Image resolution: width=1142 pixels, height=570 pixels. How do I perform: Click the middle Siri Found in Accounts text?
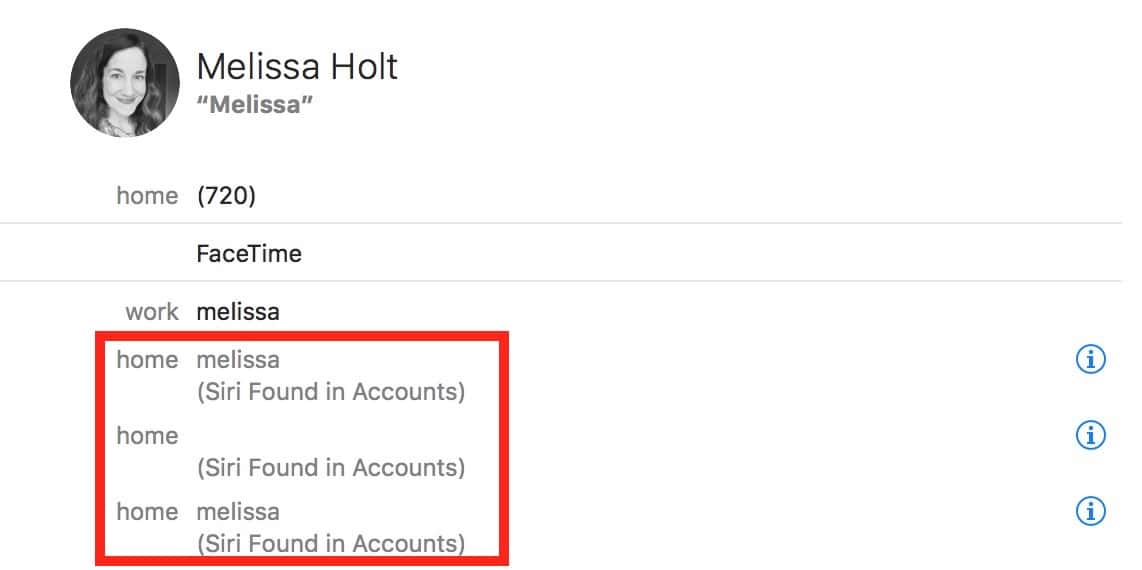tap(331, 467)
